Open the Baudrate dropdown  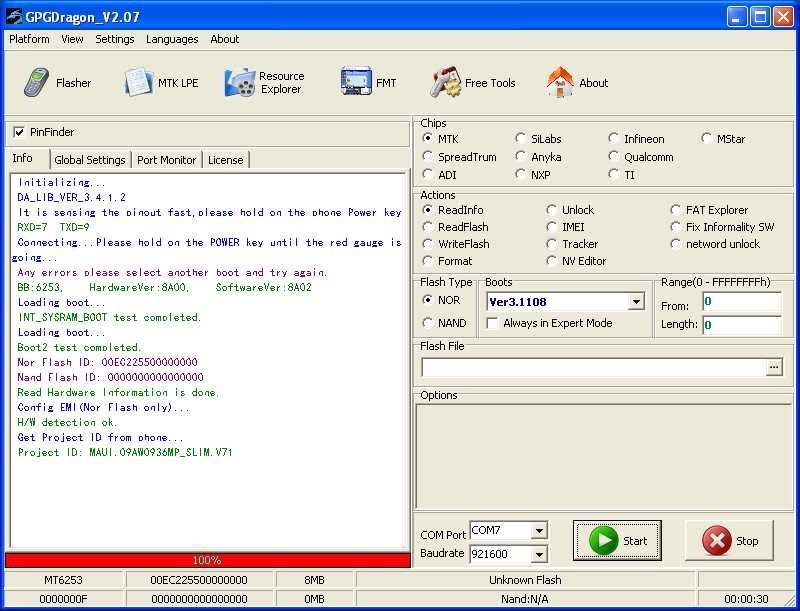click(539, 554)
